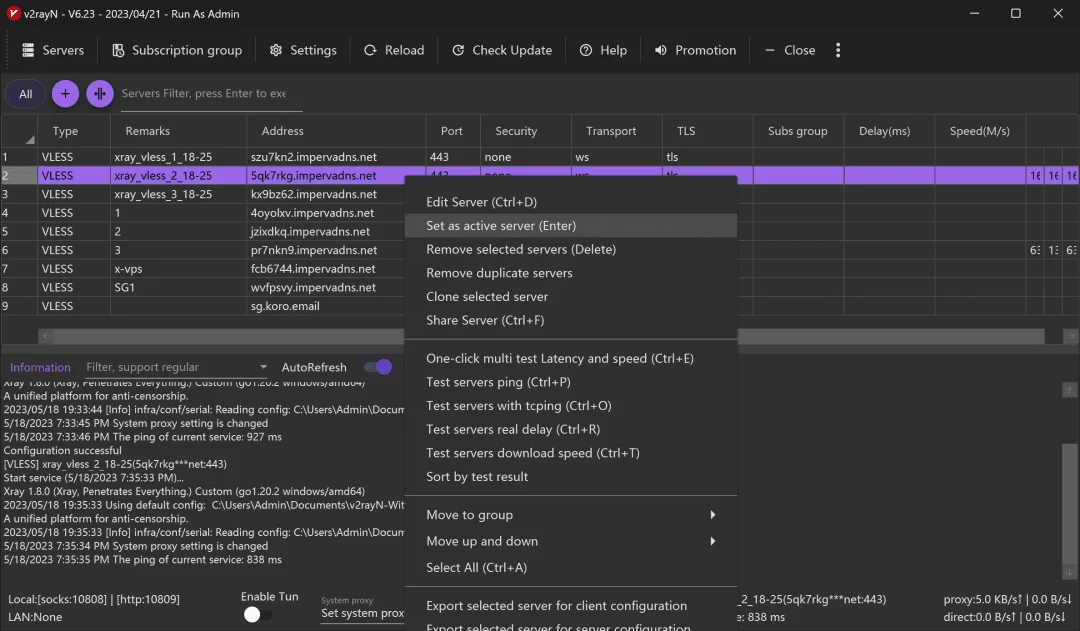Choose Set as active server (Enter)
The image size is (1080, 631).
pos(571,225)
